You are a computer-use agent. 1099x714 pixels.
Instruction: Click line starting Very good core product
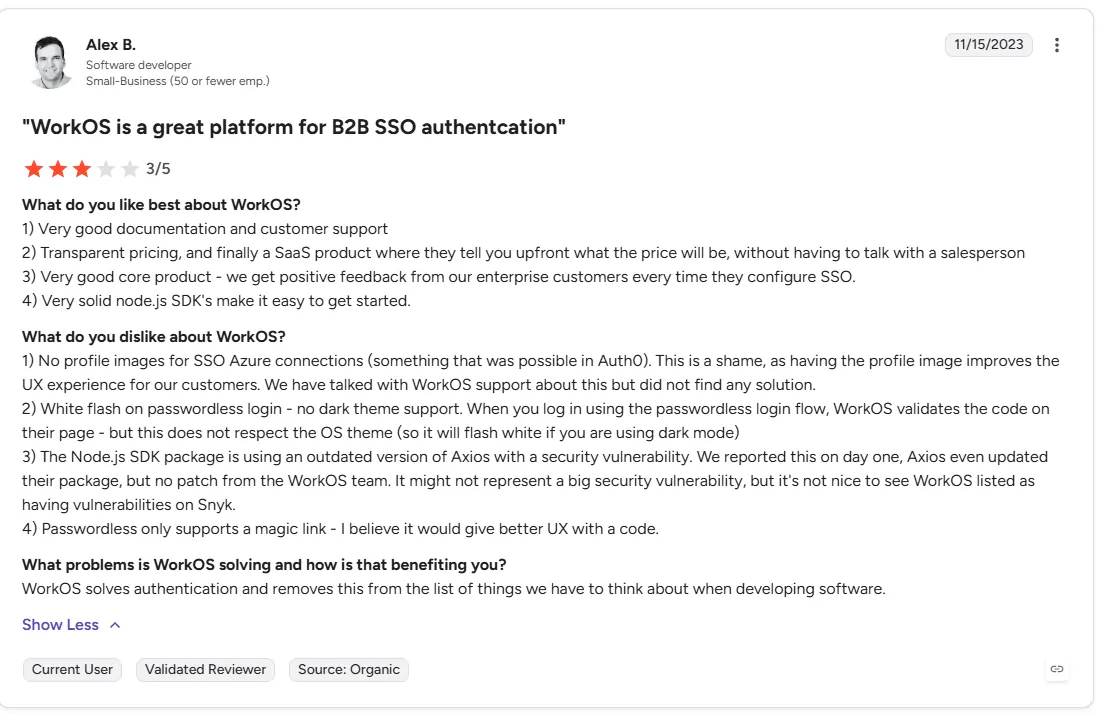tap(439, 276)
